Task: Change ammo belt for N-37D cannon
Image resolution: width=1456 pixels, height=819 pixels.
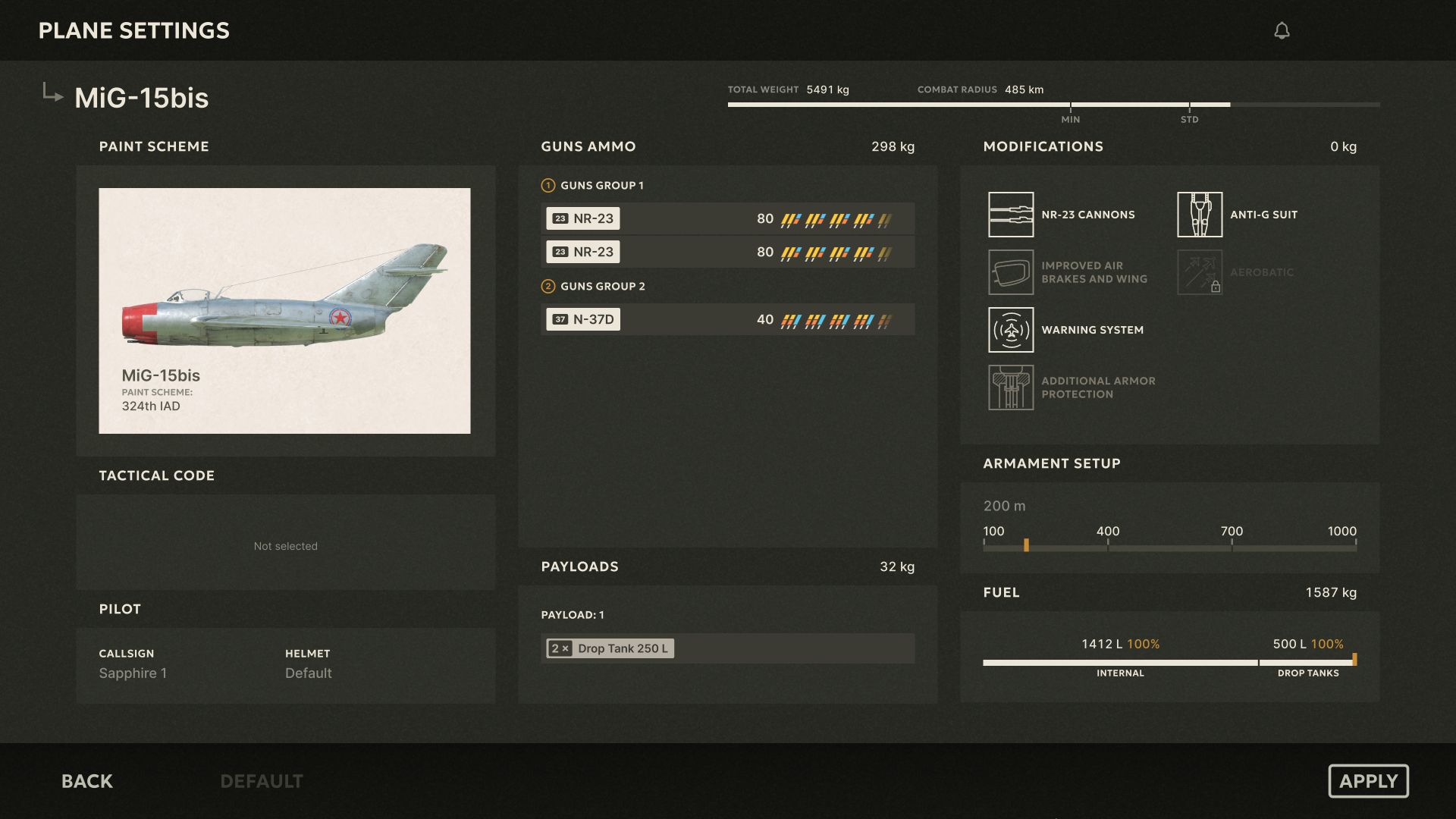Action: [728, 319]
